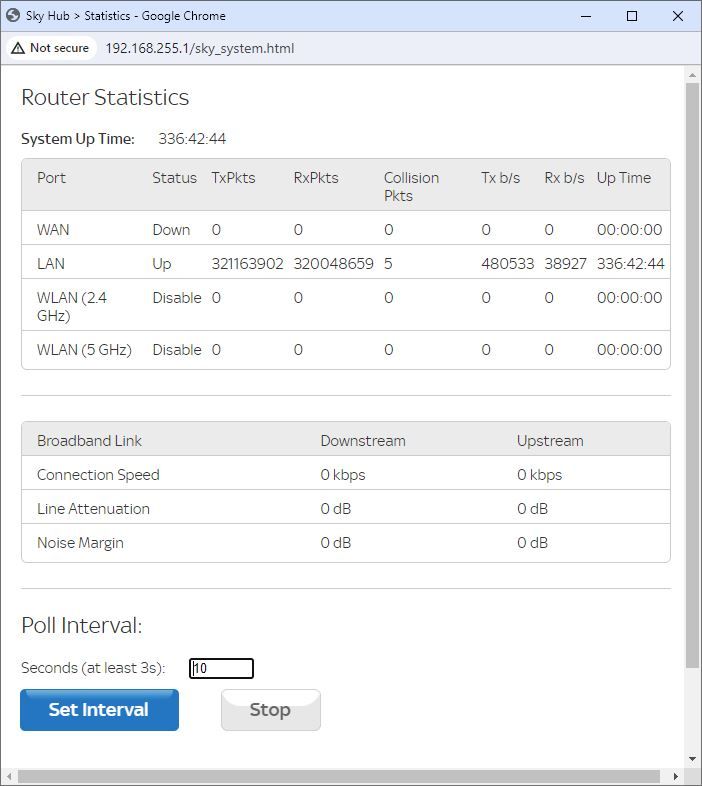Click the vertical scrollbar up arrow
Viewport: 702px width, 786px height.
click(693, 74)
